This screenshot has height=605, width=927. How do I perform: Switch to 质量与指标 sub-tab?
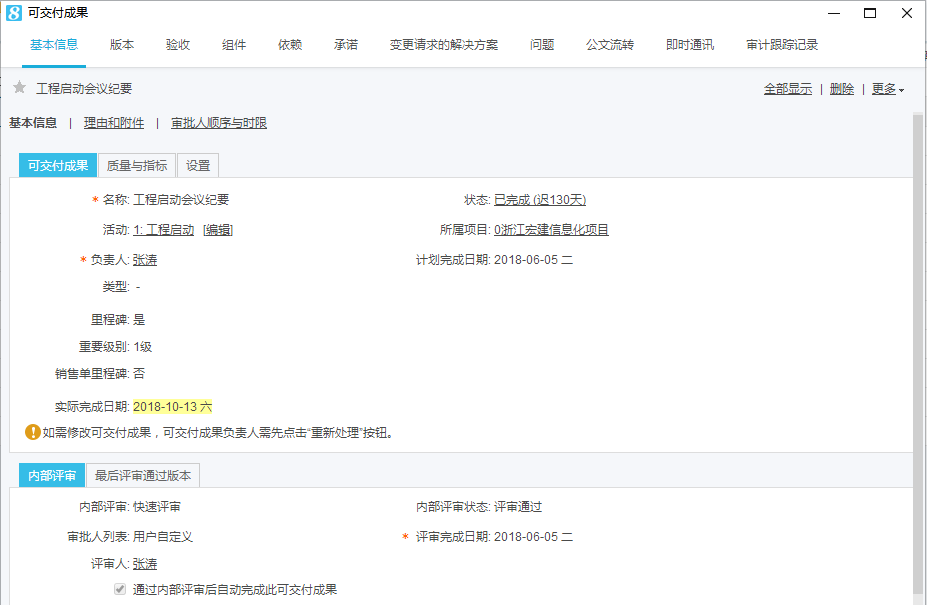tap(137, 166)
